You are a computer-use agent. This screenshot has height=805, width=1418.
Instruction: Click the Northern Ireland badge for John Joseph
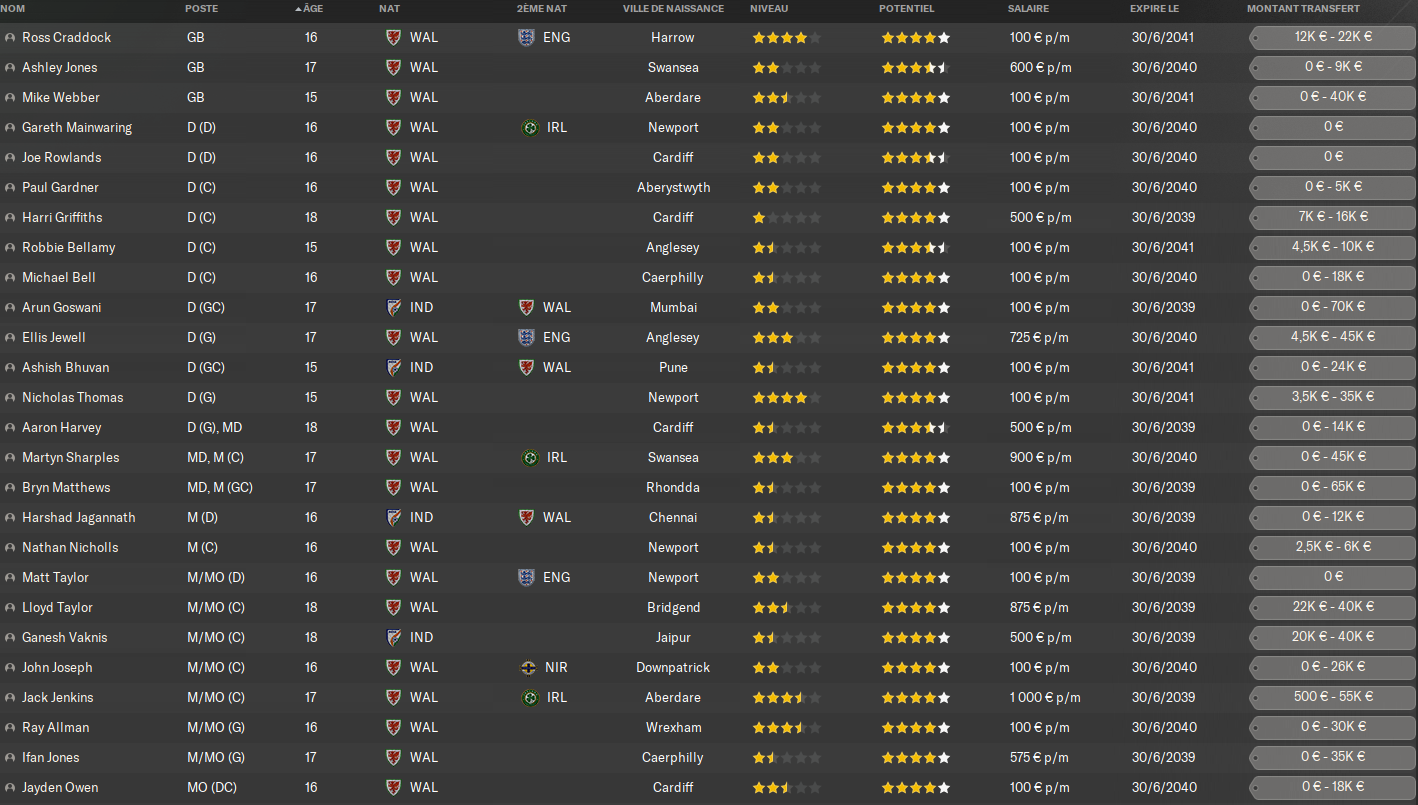(530, 667)
